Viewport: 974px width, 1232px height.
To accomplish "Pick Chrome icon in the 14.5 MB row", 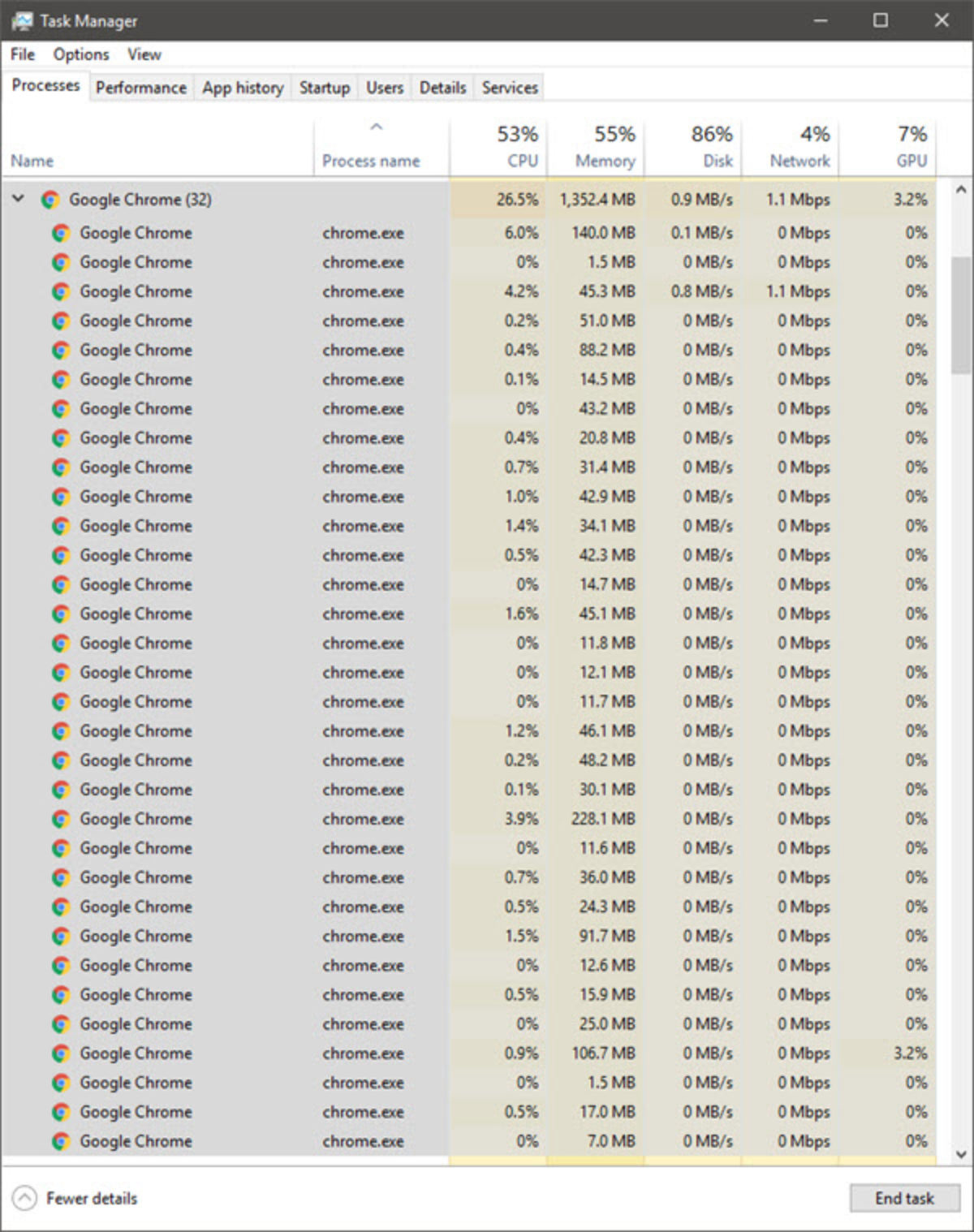I will coord(61,380).
